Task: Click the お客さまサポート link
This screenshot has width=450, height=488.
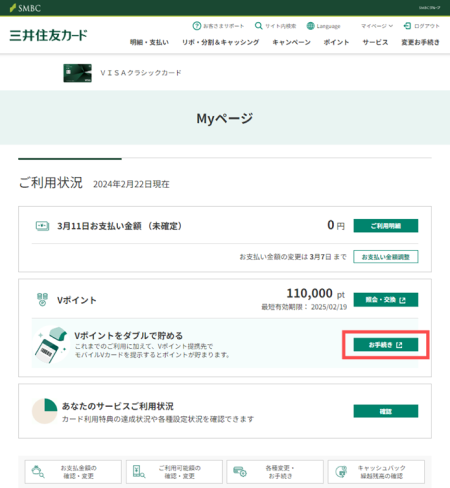Action: 224,26
